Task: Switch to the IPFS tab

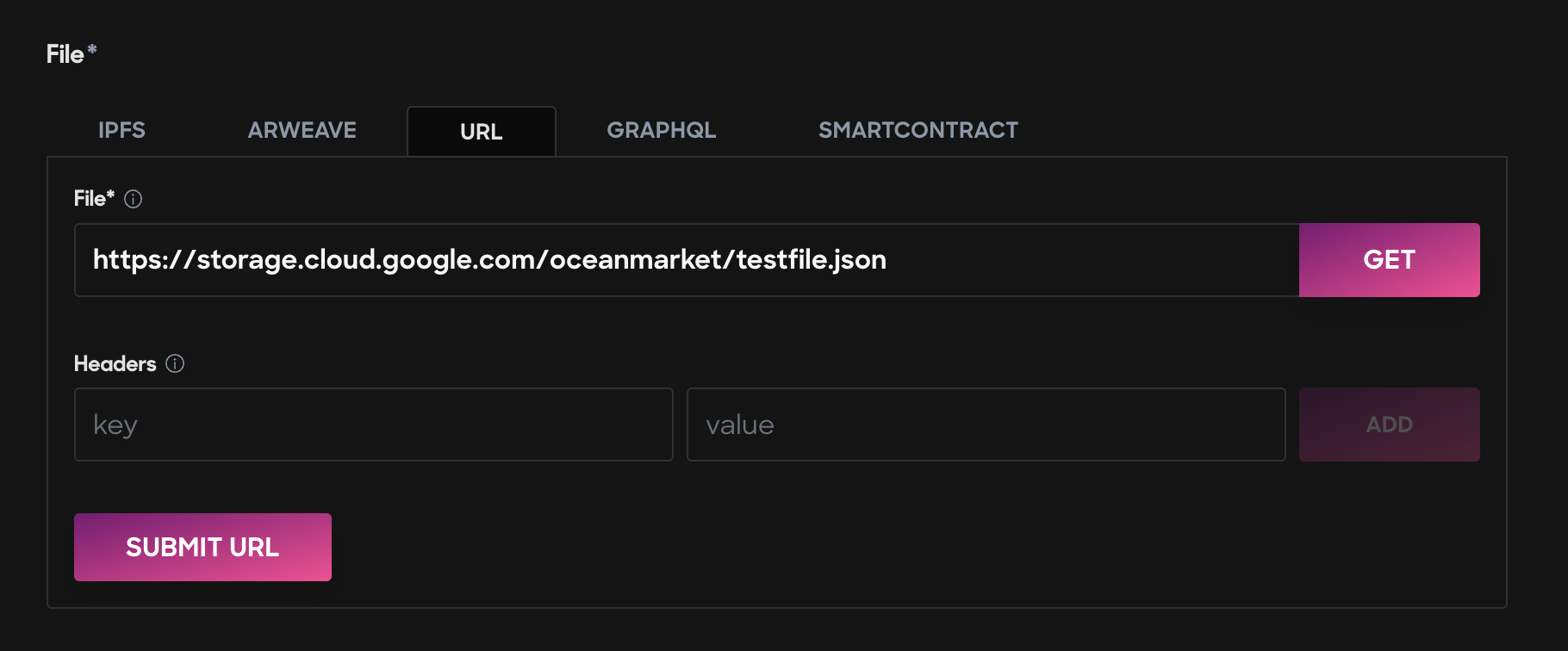Action: point(121,130)
